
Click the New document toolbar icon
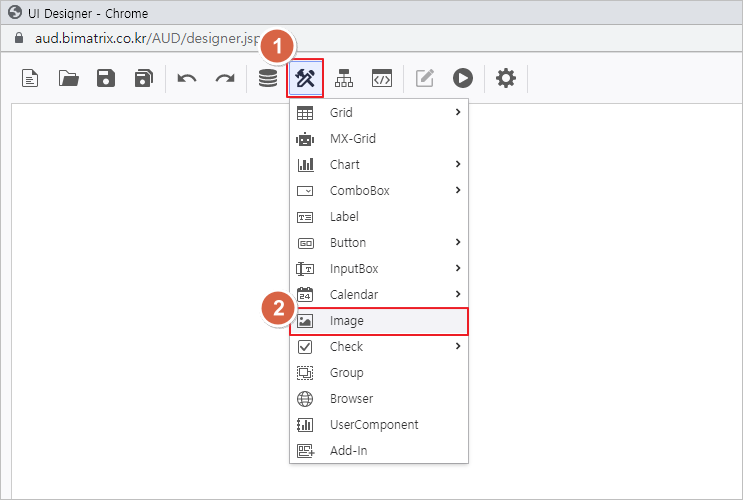click(x=30, y=78)
